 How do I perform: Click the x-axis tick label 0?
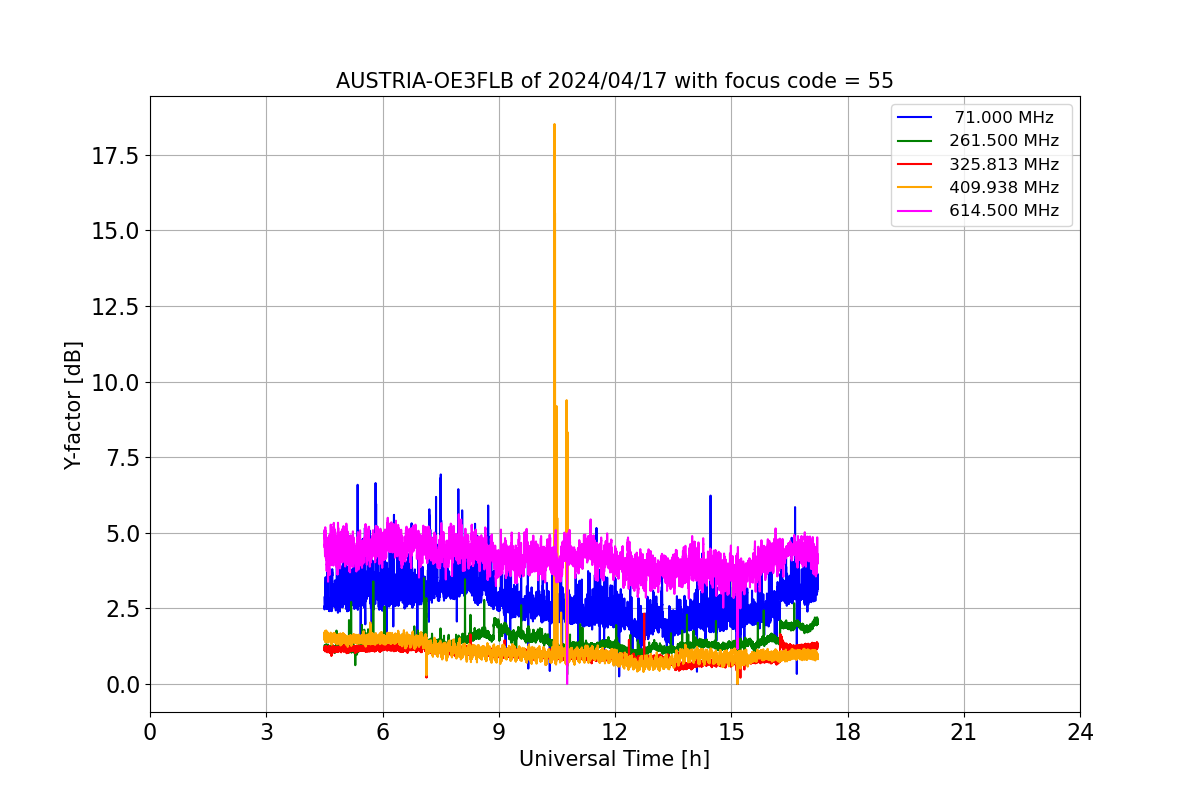(150, 733)
